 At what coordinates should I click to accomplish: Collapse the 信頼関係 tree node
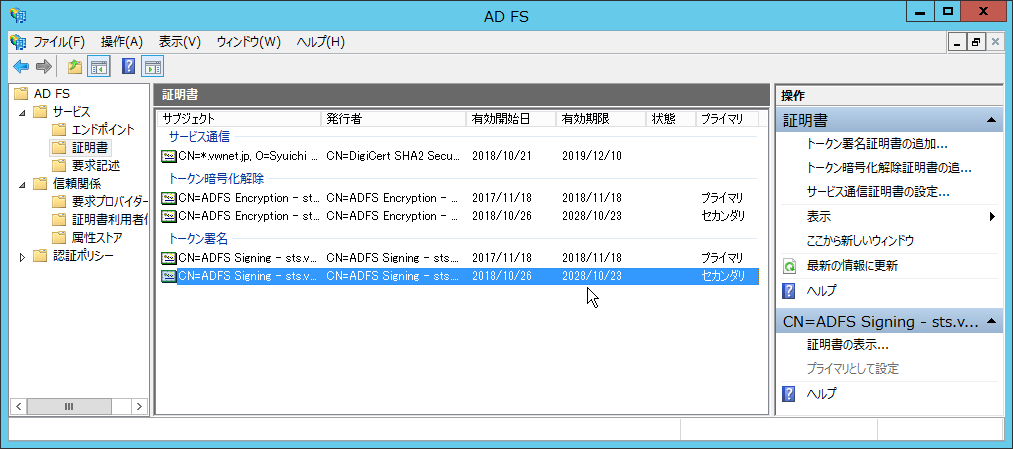(23, 185)
